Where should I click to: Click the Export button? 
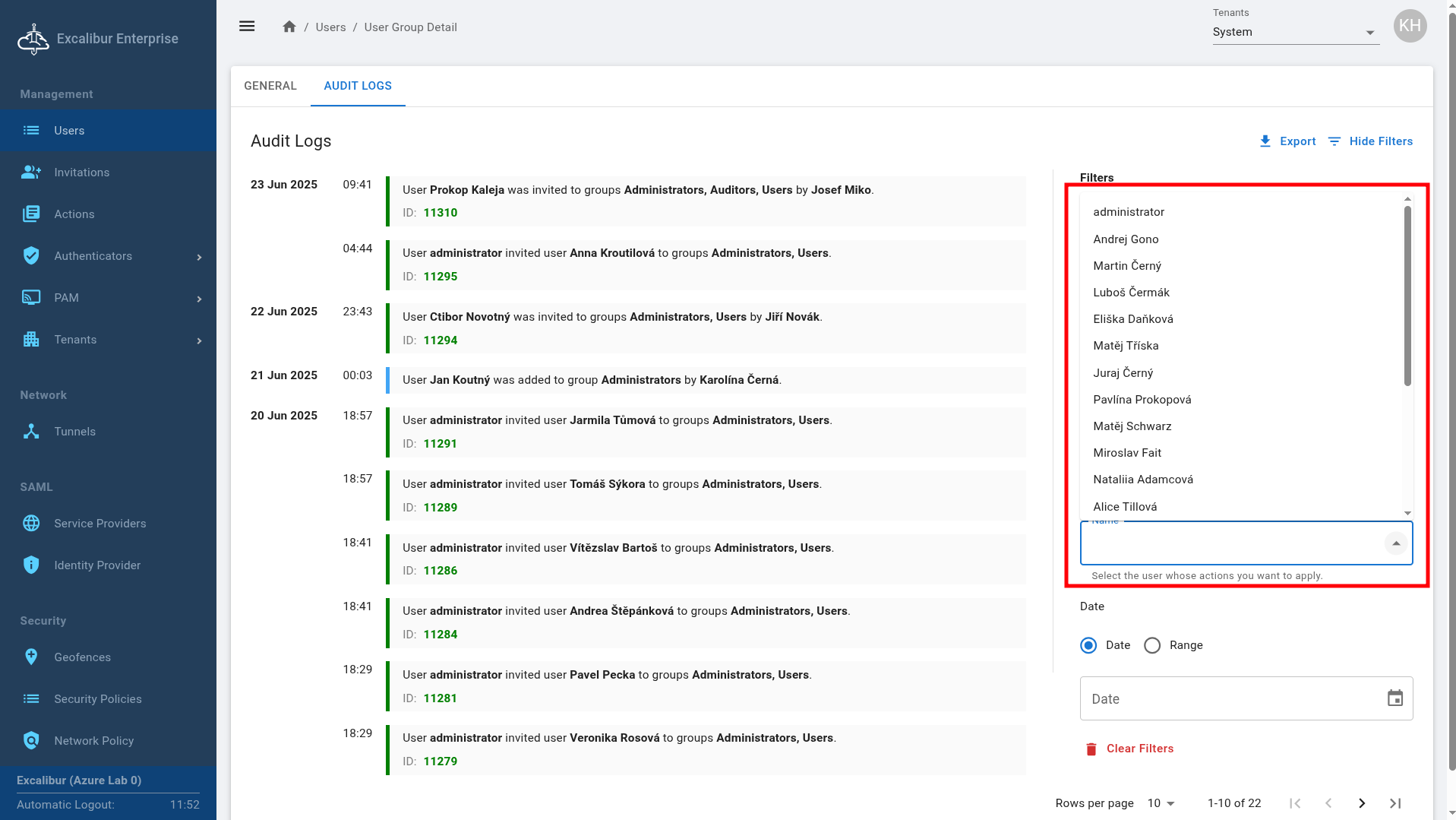[x=1287, y=141]
